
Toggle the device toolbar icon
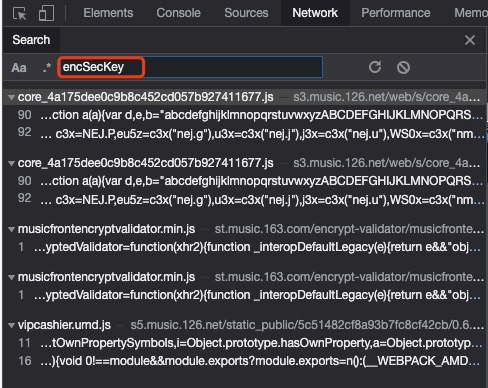pos(46,13)
